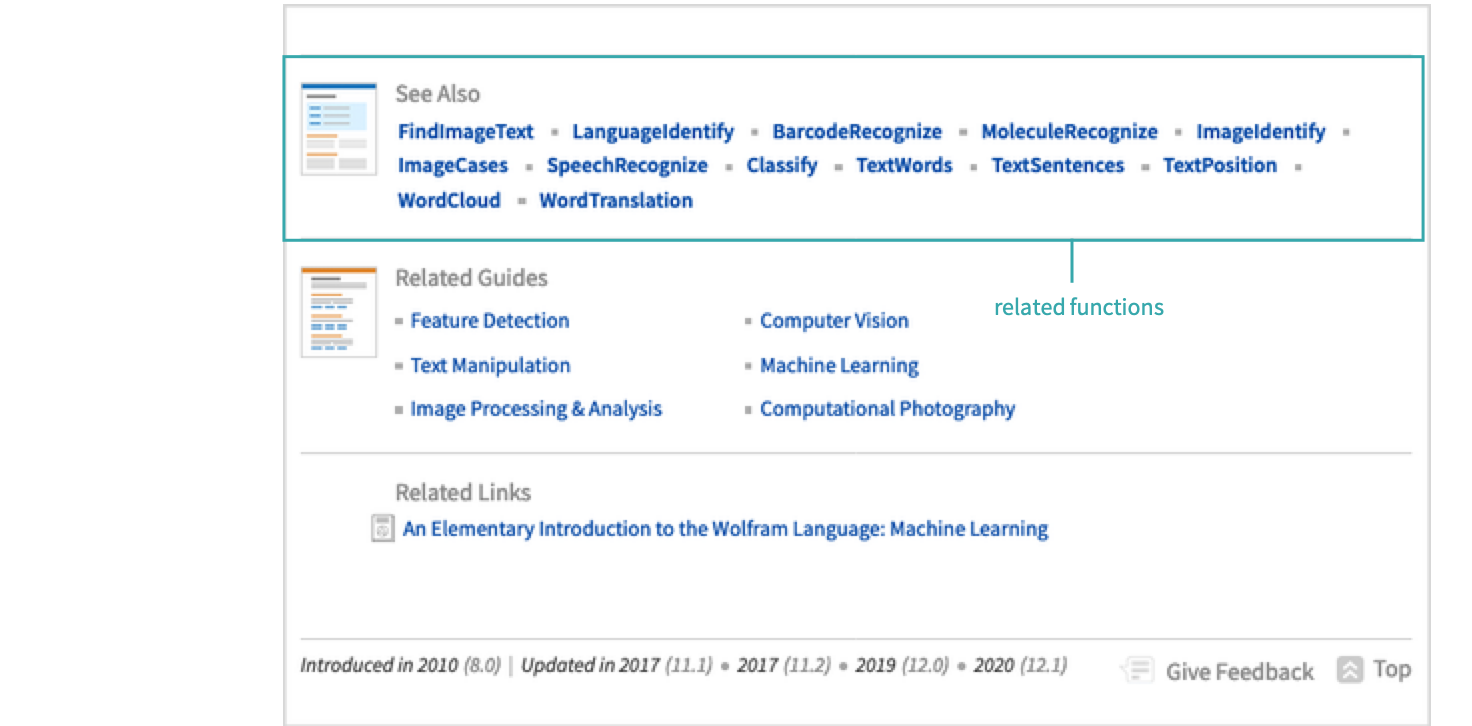Click the Give Feedback button
Screen dimensions: 1472x726
point(1239,671)
